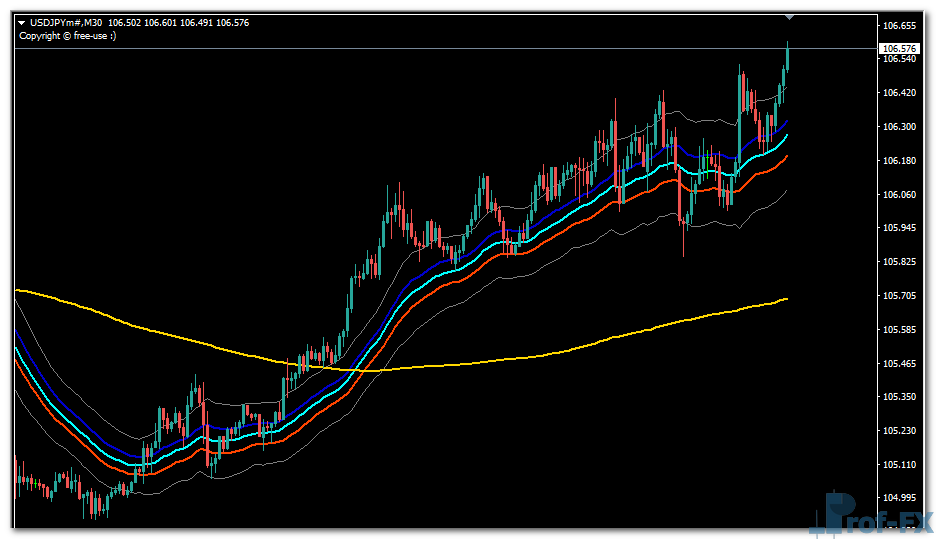
Task: Click the 105.705 price scale label
Action: [x=900, y=295]
